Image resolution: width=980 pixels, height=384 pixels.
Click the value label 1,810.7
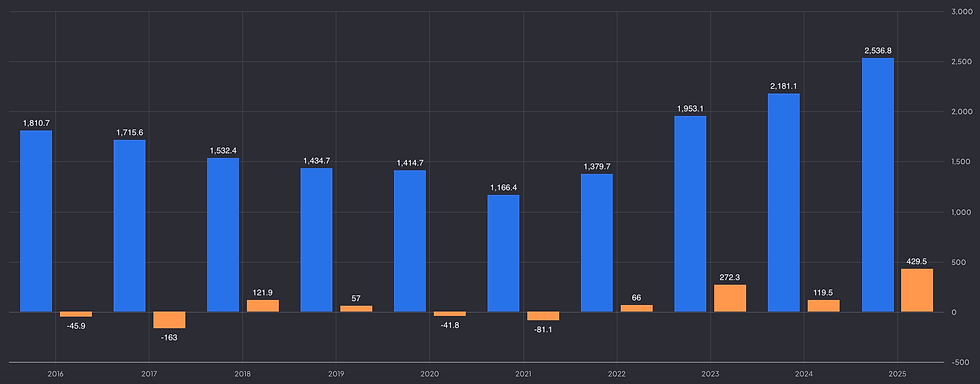(x=36, y=123)
